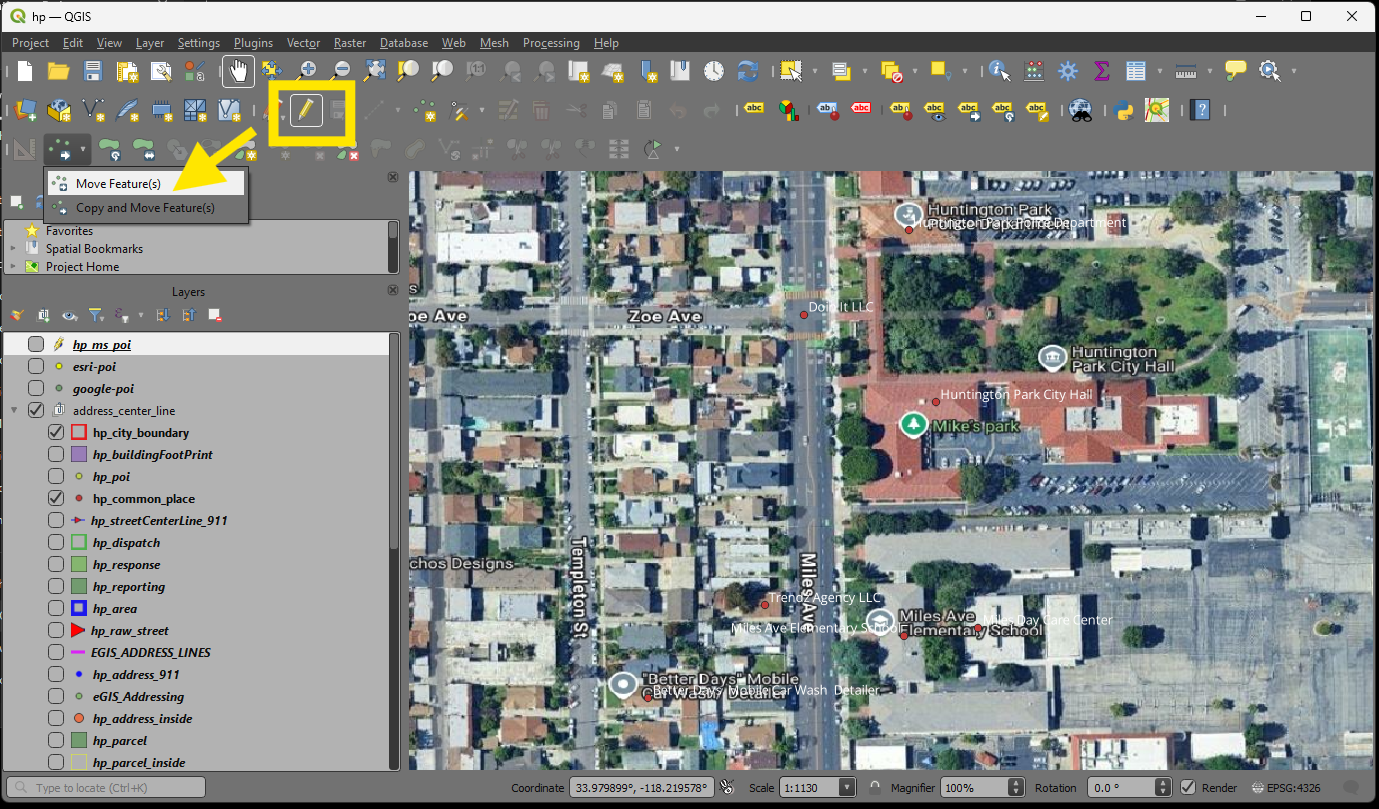
Task: Select the Pan Map hand tool
Action: [x=238, y=71]
